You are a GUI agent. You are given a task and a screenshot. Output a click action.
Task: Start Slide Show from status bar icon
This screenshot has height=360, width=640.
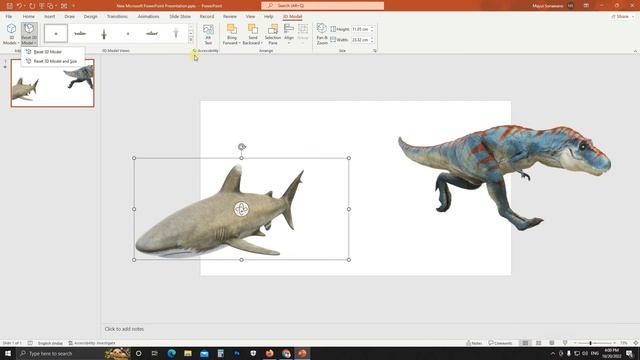click(x=565, y=343)
